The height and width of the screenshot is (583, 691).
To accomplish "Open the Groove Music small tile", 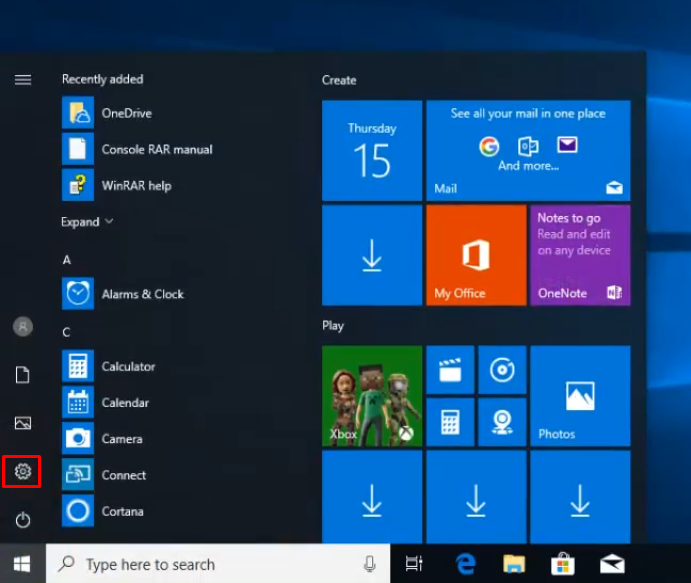I will point(502,370).
